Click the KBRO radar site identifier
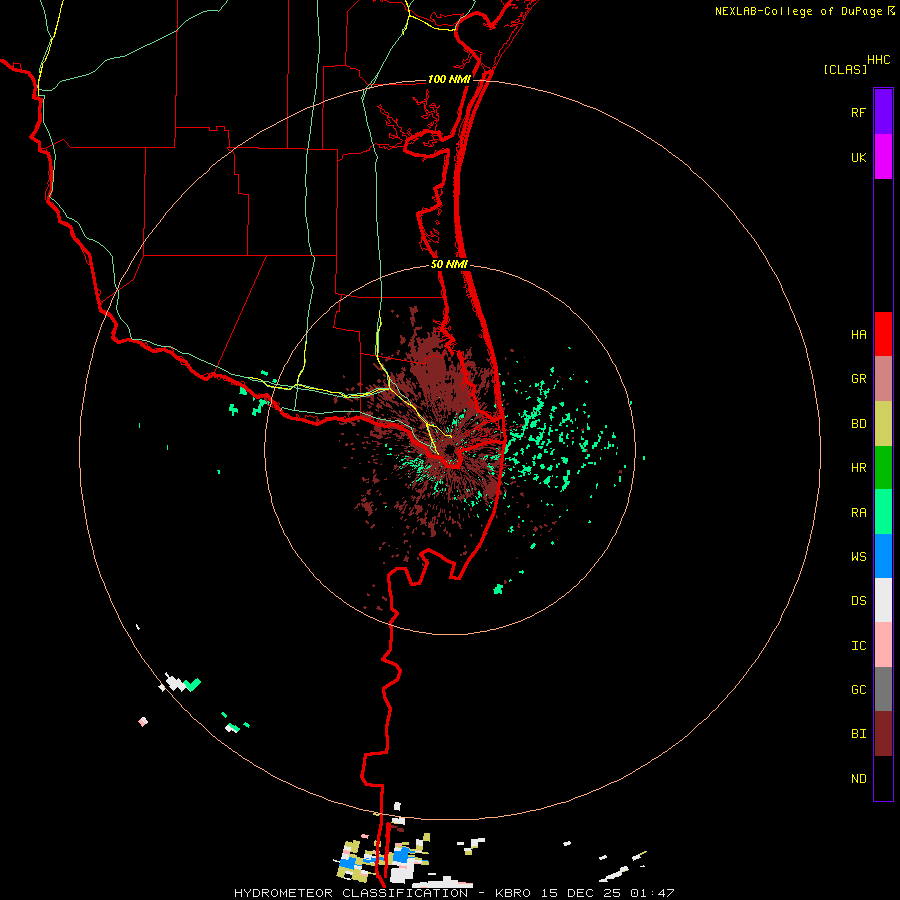 [x=513, y=893]
